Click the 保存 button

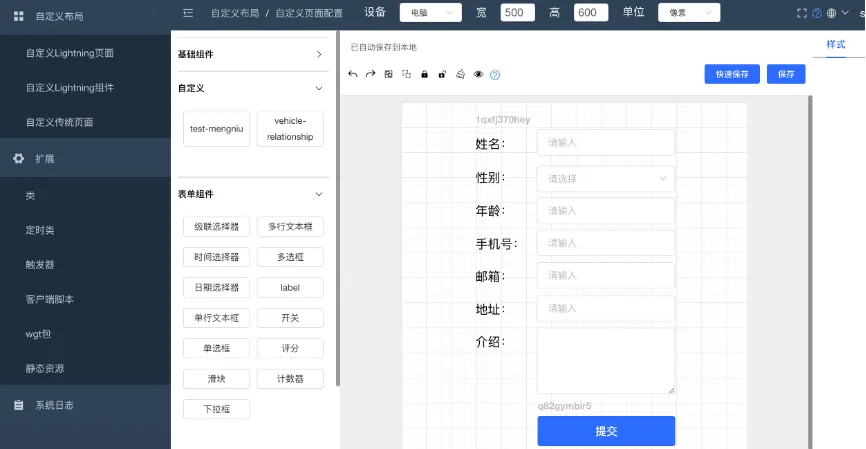pos(786,74)
